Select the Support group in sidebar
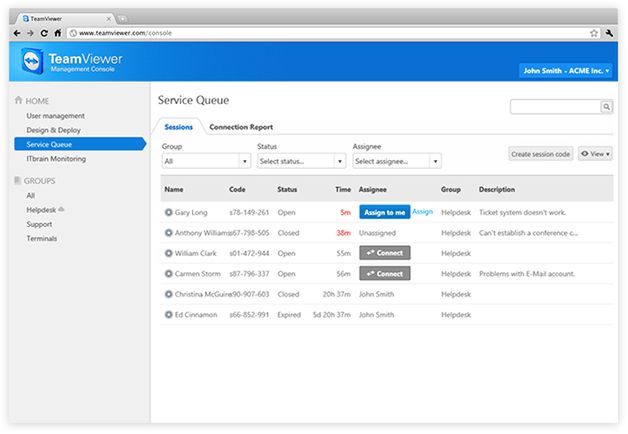This screenshot has height=434, width=628. click(x=39, y=224)
